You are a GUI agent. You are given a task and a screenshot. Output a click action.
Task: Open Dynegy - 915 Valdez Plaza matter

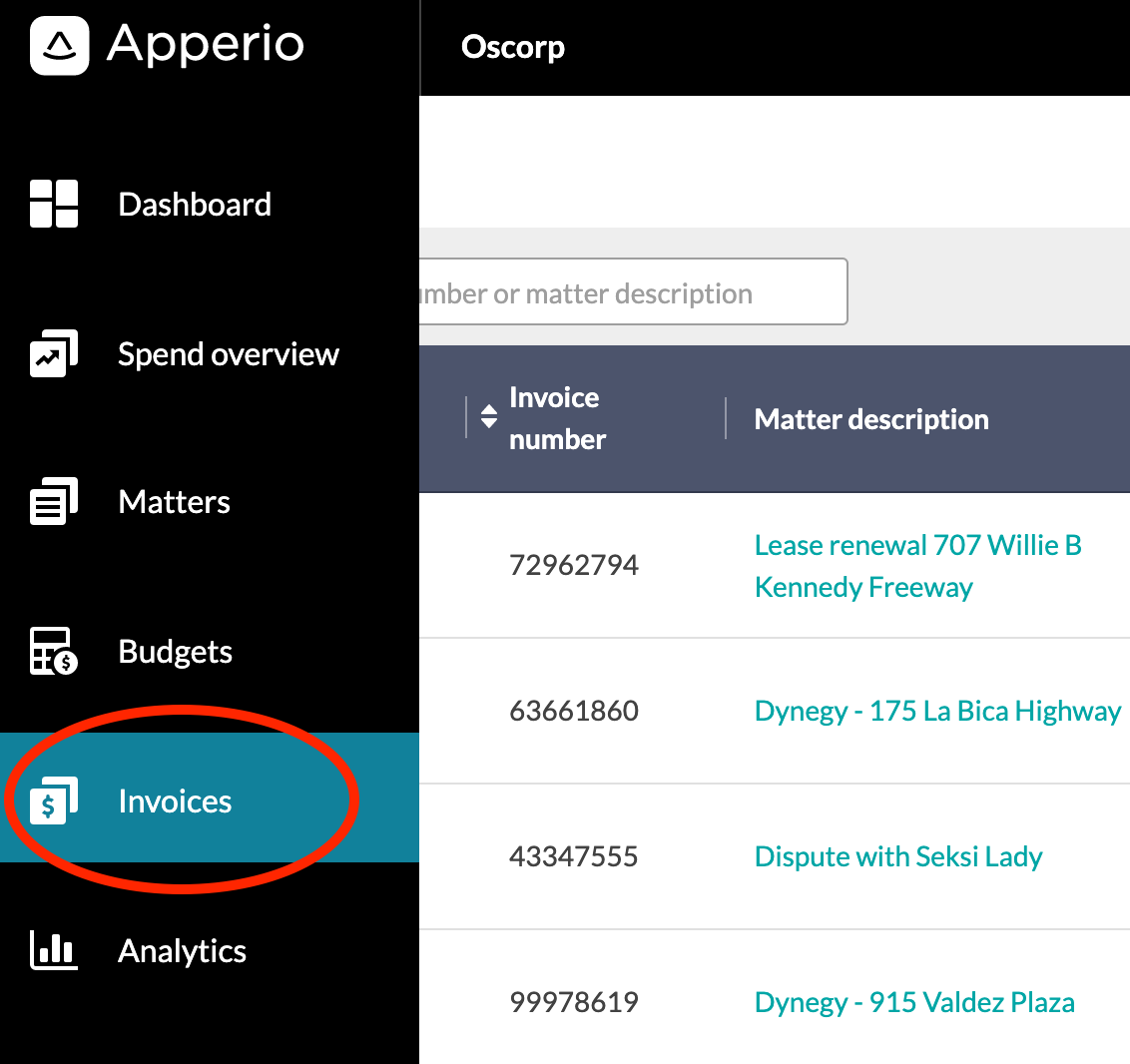pos(913,1002)
